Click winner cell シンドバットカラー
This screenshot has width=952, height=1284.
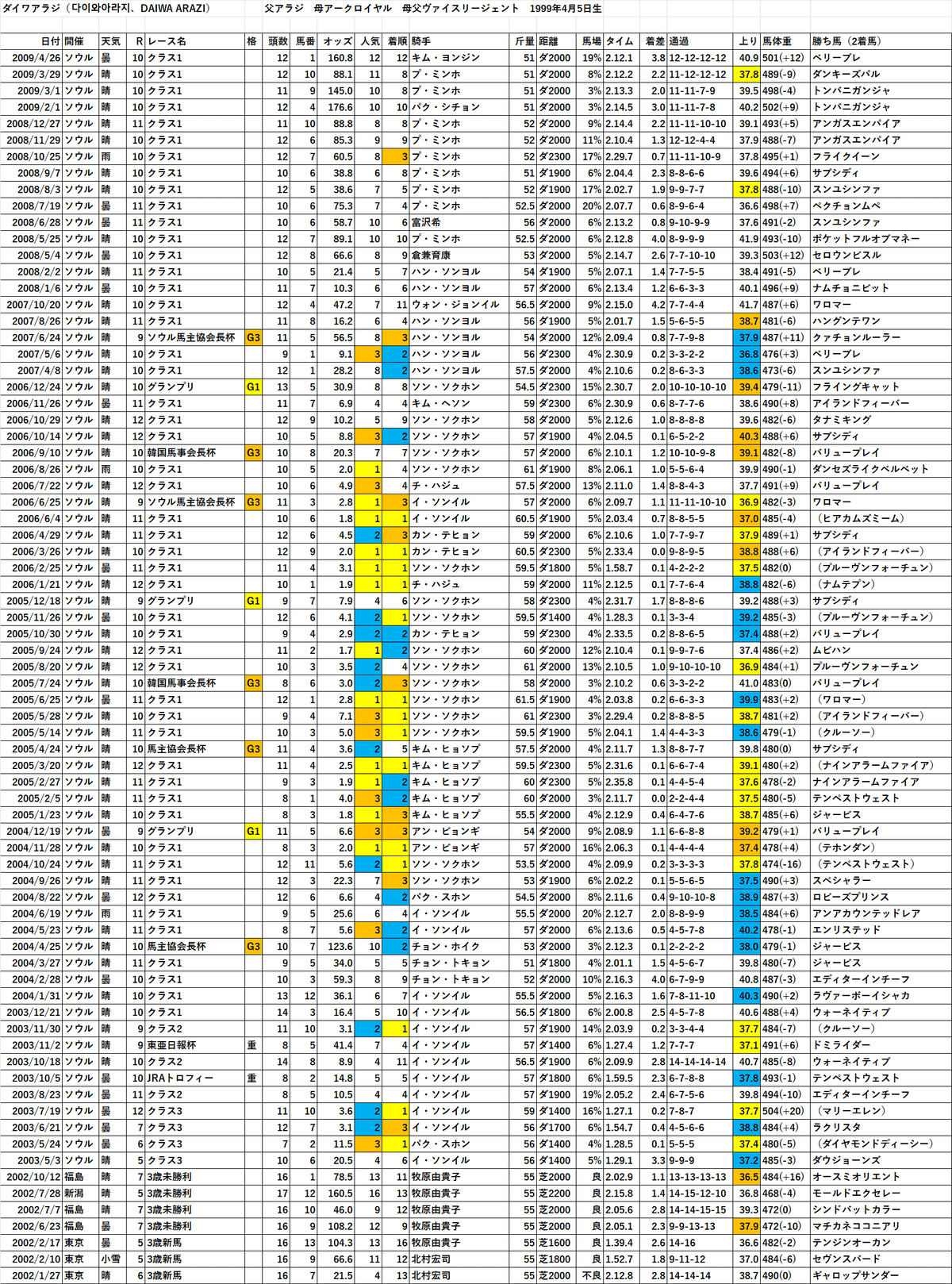[x=856, y=1209]
